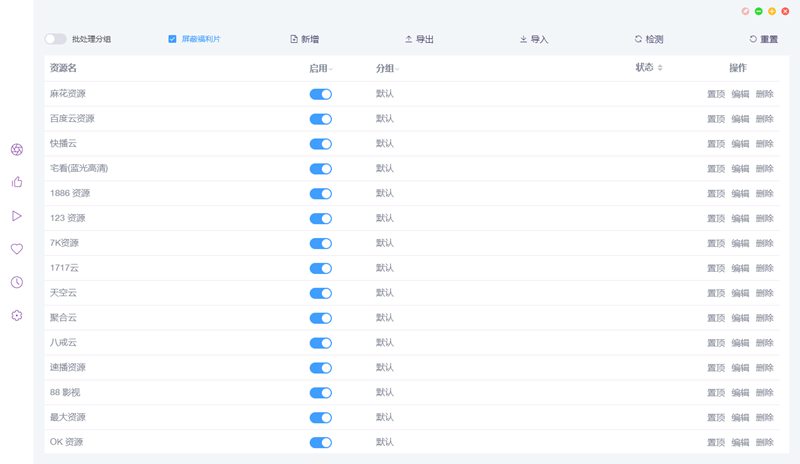Click the 新增 (add) button
Image resolution: width=800 pixels, height=464 pixels.
point(304,39)
